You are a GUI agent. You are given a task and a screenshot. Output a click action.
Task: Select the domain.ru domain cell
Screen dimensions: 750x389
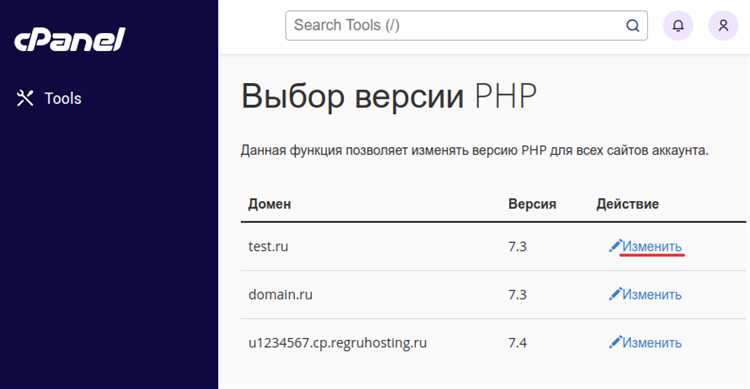pyautogui.click(x=280, y=294)
